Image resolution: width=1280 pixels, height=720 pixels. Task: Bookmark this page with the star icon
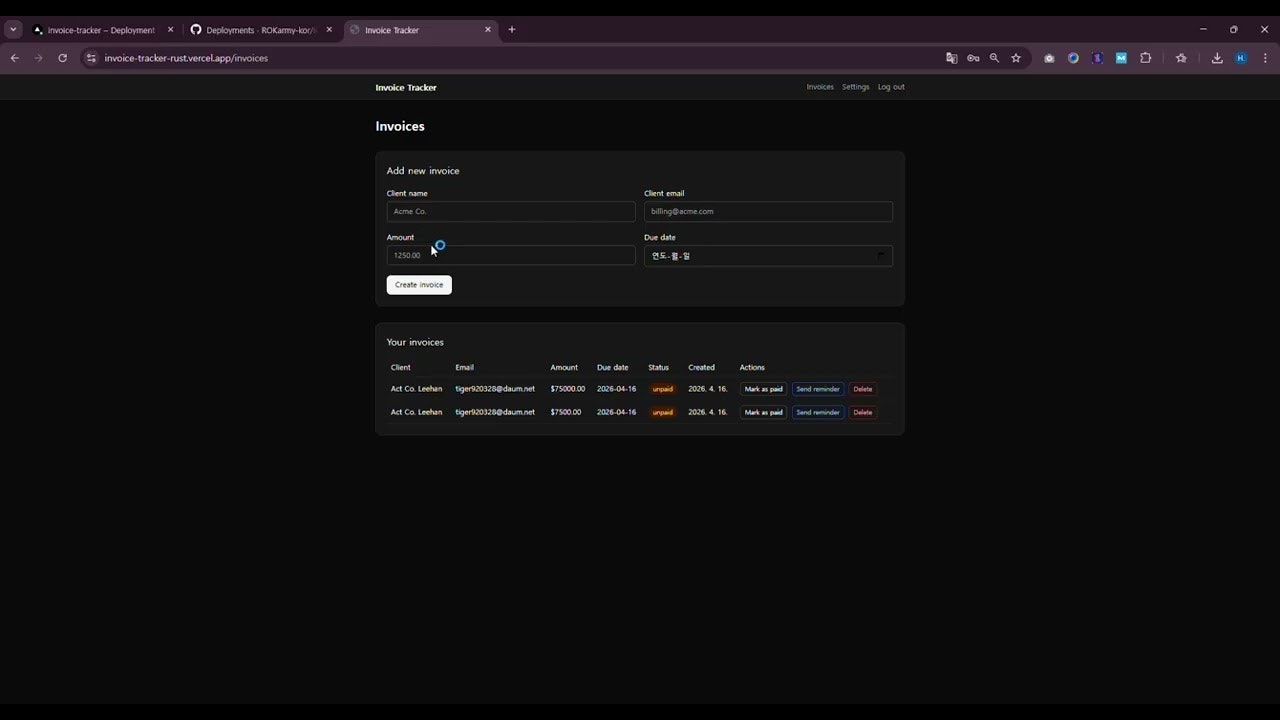click(x=1016, y=58)
